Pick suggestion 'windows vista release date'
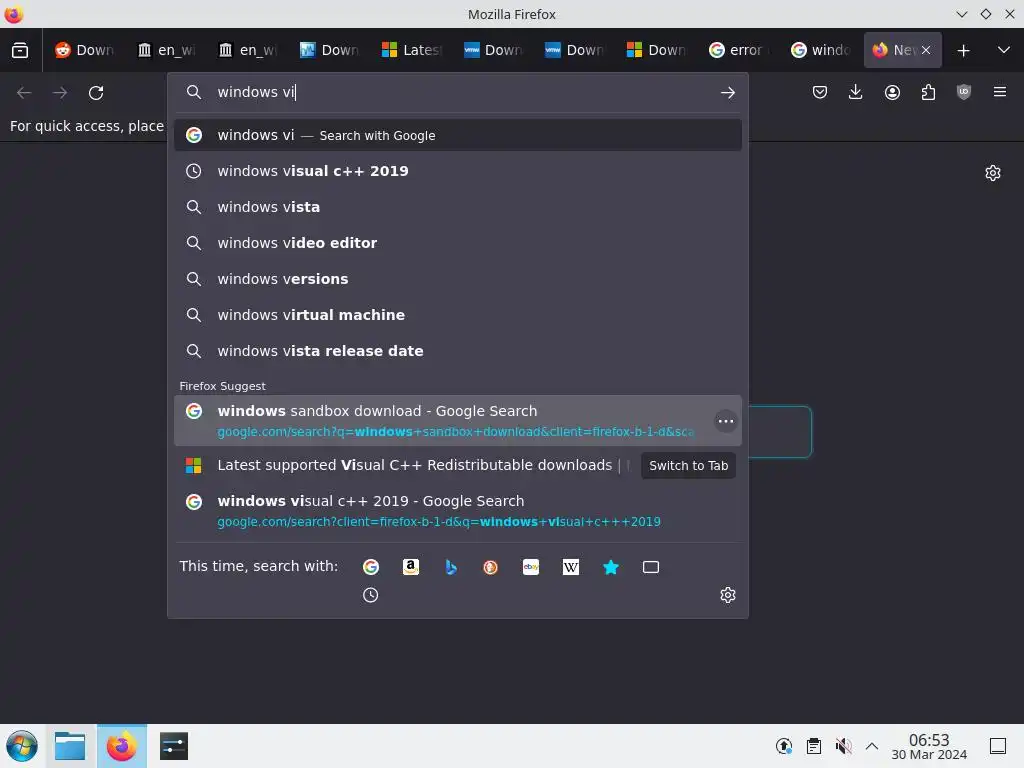The height and width of the screenshot is (768, 1024). (x=458, y=351)
